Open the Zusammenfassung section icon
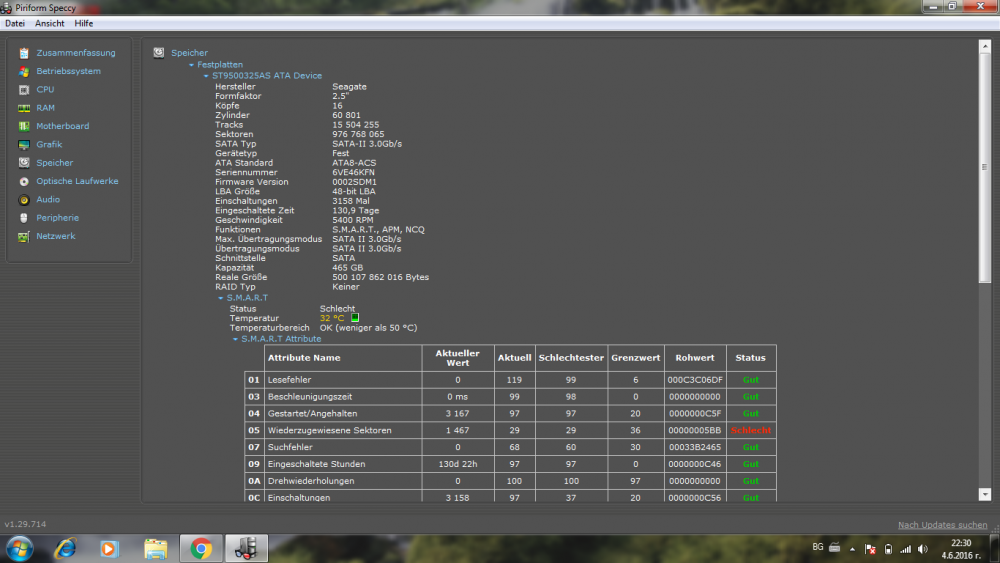 [x=24, y=53]
